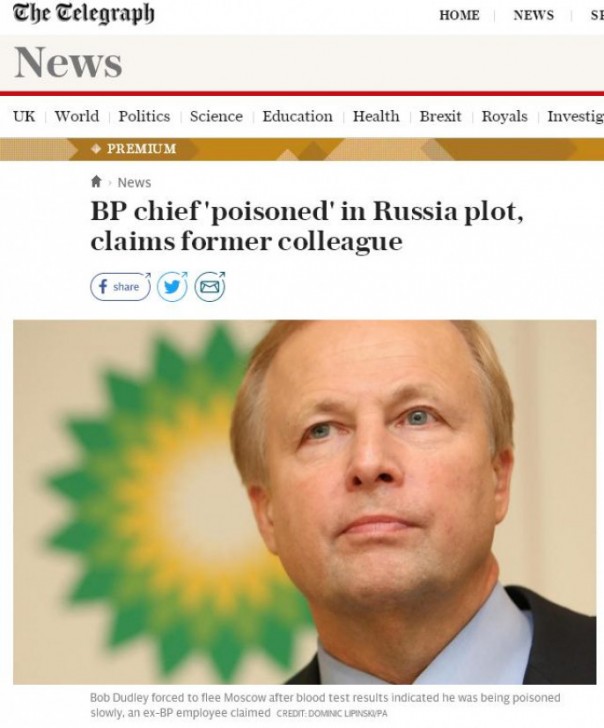Viewport: 604px width, 728px height.
Task: Open the Bob Dudley article photo
Action: (304, 502)
